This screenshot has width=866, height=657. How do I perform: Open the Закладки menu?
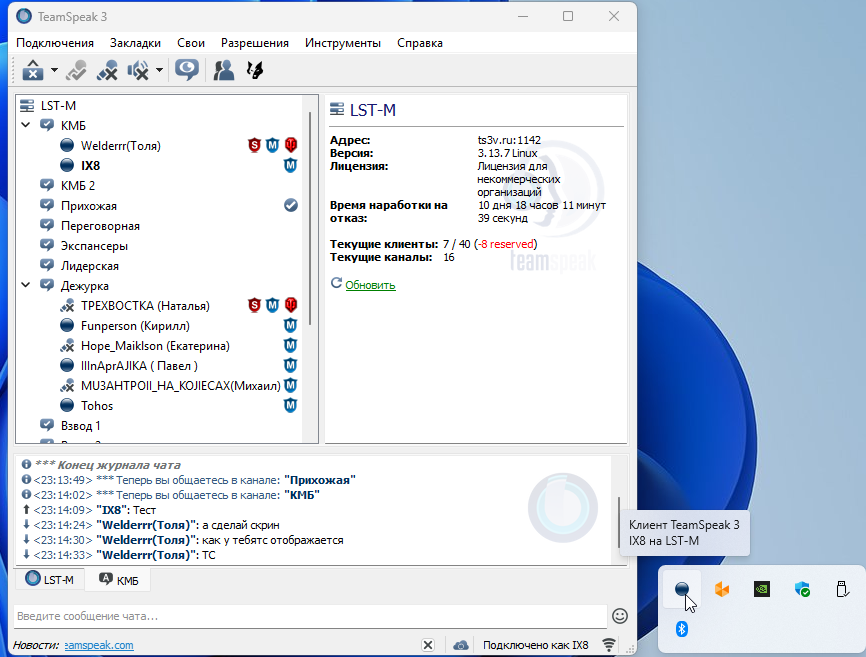click(x=135, y=43)
